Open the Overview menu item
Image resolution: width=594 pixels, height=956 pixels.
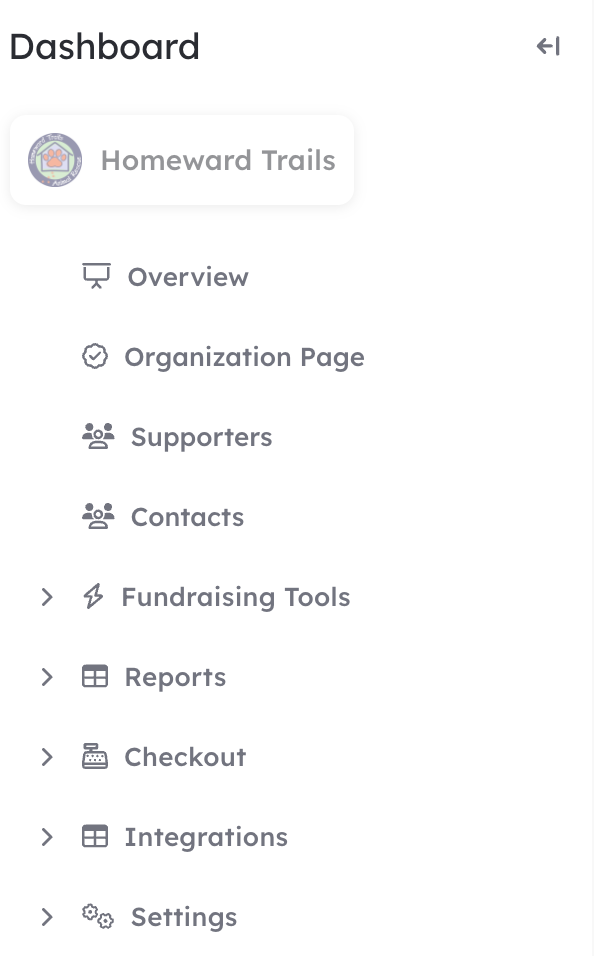188,277
